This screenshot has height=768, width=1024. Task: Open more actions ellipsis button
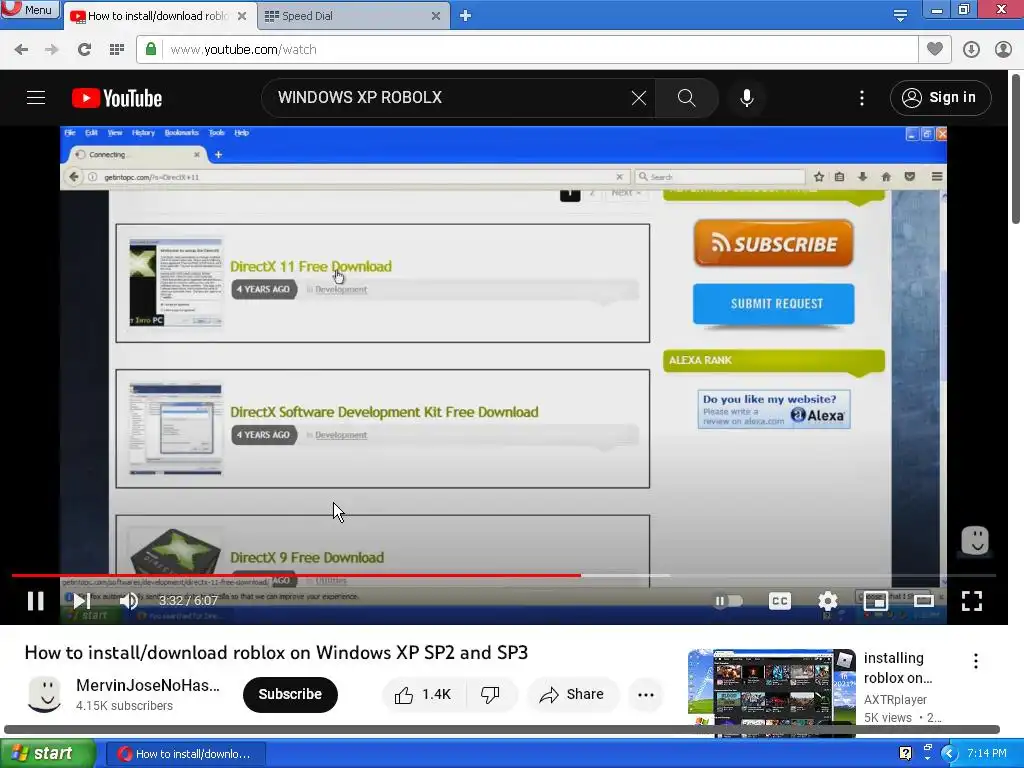click(646, 694)
